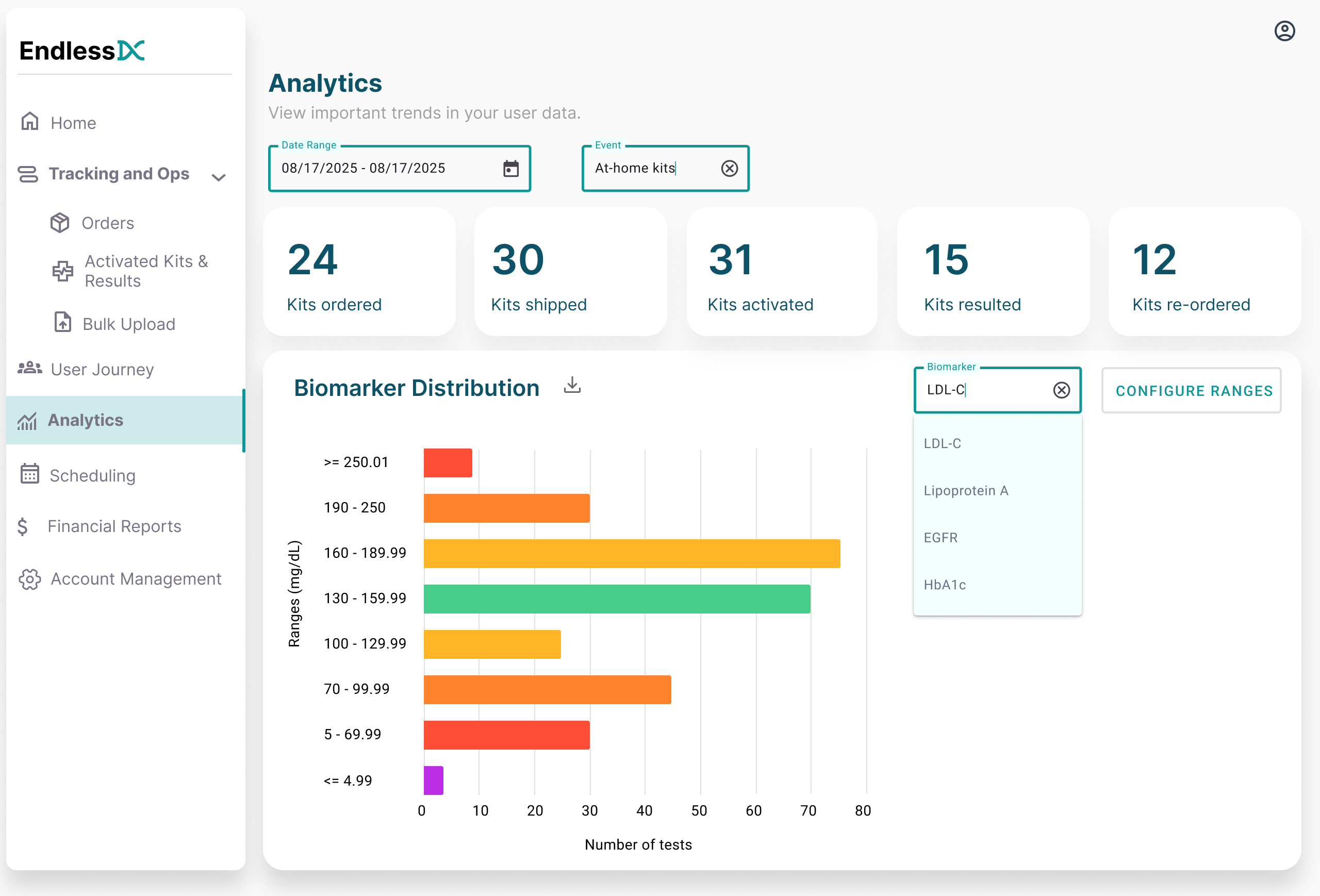Click inside the Date Range field
This screenshot has width=1320, height=896.
click(375, 169)
